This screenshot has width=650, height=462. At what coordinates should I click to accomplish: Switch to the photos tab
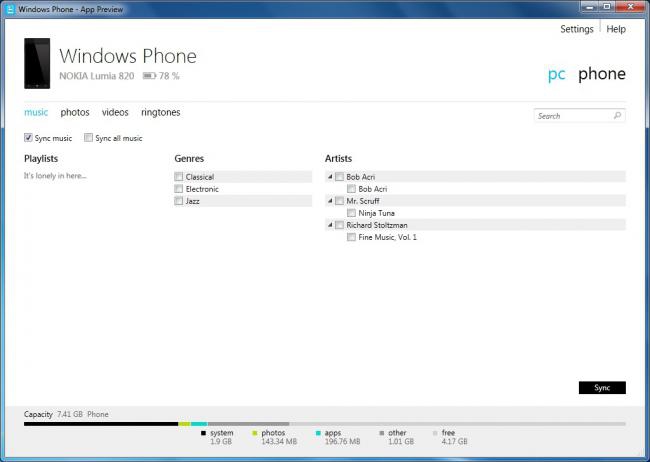[75, 112]
